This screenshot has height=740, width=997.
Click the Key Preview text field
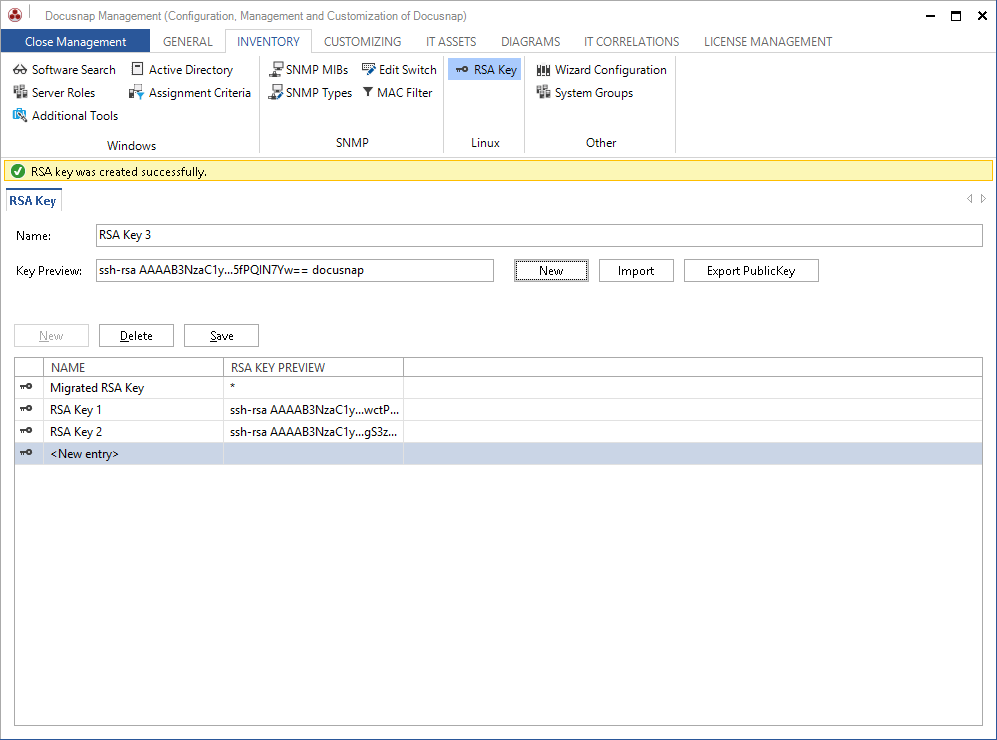pyautogui.click(x=295, y=270)
